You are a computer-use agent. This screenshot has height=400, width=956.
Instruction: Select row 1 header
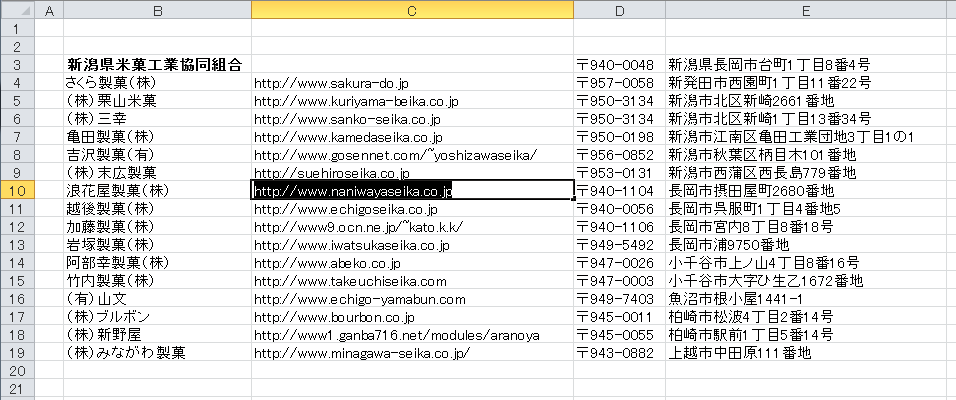pos(17,28)
